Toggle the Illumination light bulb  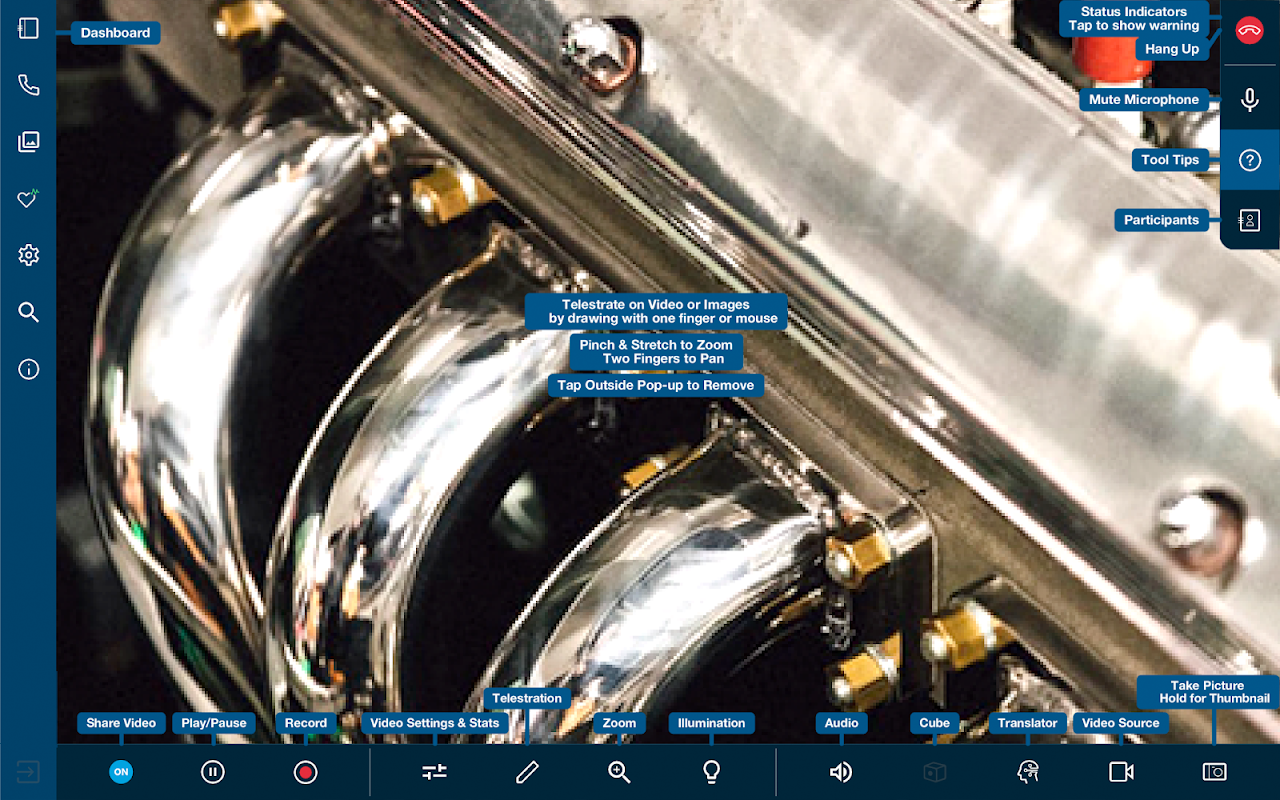point(711,772)
